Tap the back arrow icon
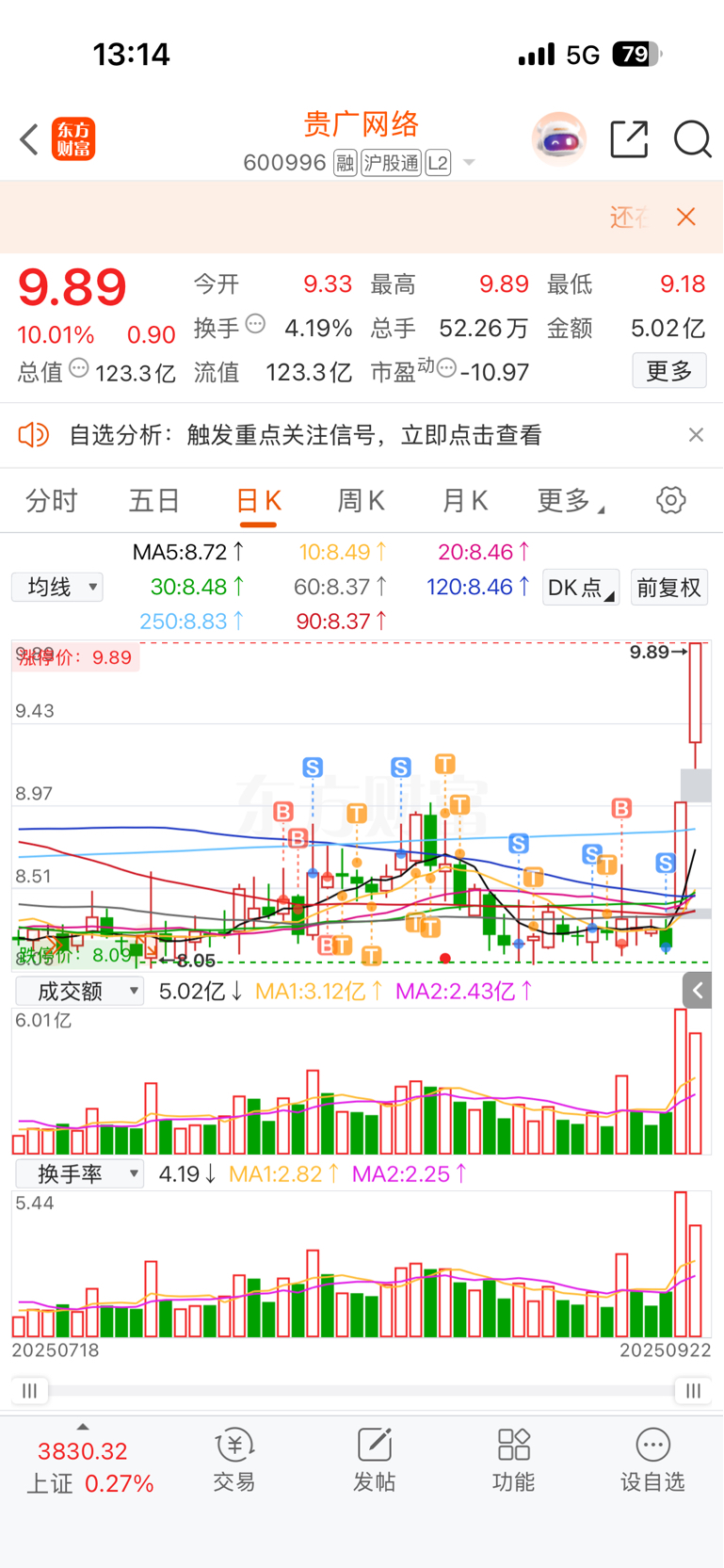Screen dimensions: 724x1568 (x=29, y=139)
